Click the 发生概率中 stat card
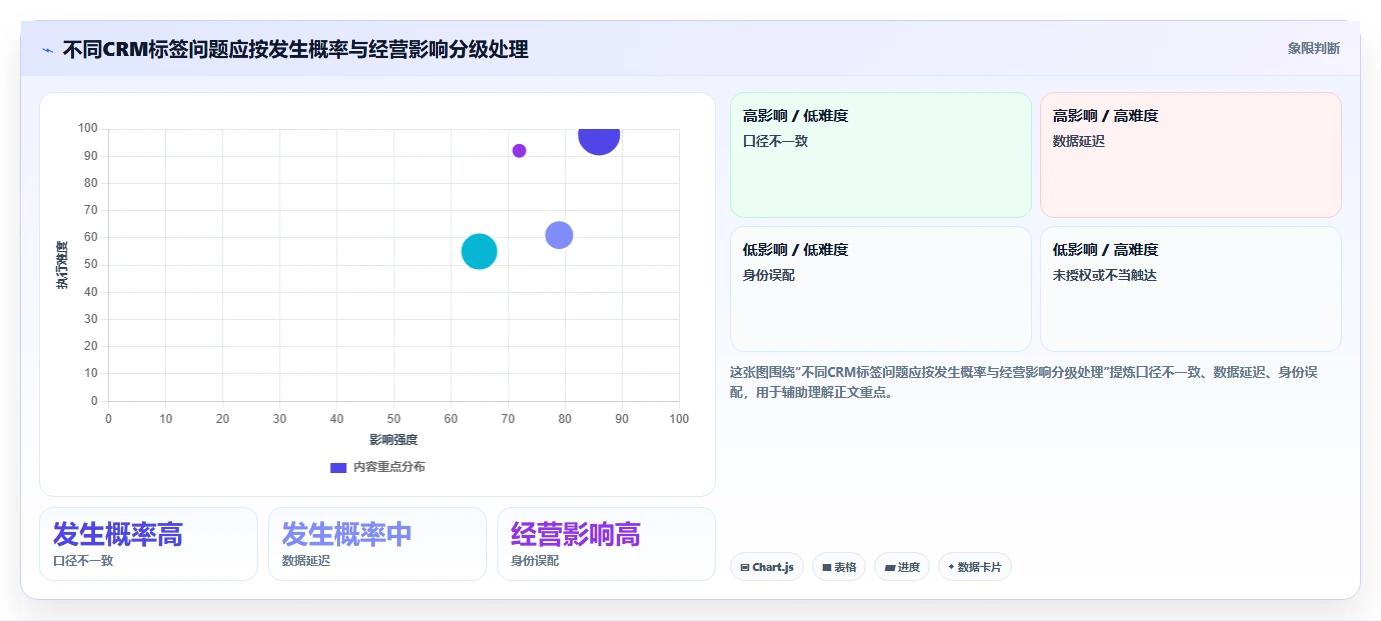Screen dimensions: 1381x621 (377, 544)
